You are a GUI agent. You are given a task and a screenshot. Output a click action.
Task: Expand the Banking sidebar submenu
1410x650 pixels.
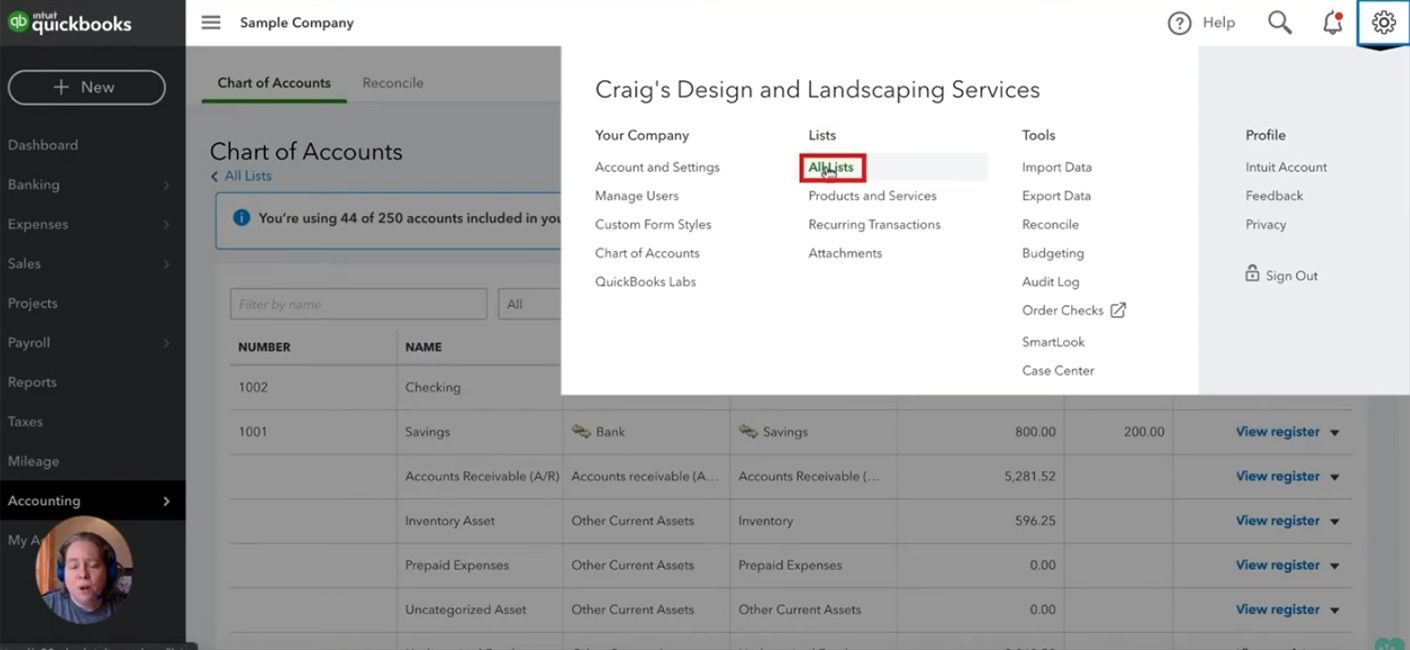point(167,185)
